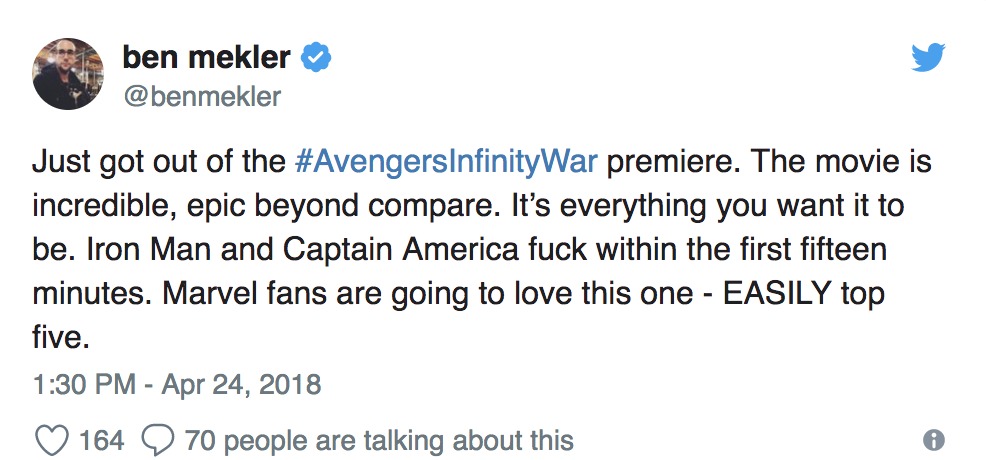The image size is (986, 460).
Task: Click the 164 likes count
Action: pos(101,439)
